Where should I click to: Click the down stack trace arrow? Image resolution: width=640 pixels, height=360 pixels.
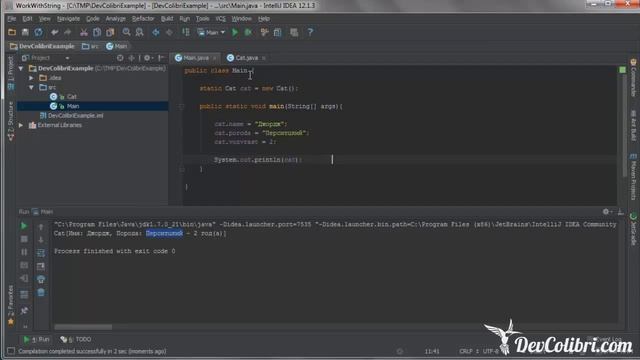(41, 240)
